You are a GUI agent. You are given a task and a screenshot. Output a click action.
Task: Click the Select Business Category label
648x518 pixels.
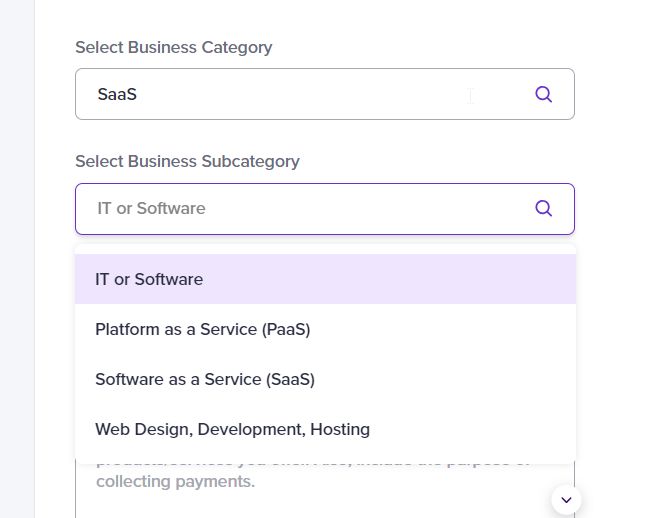click(173, 47)
